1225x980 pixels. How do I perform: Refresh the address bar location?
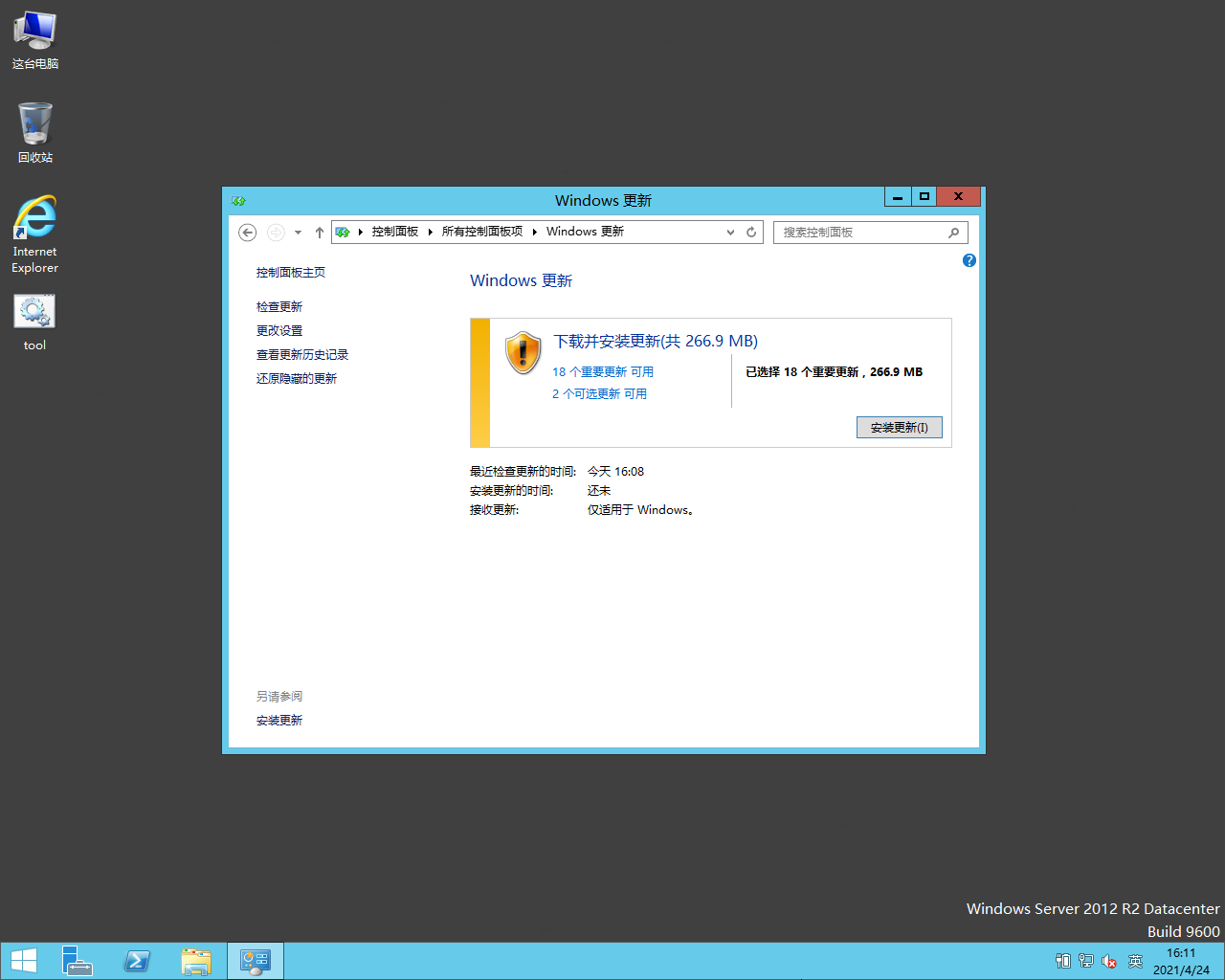751,233
